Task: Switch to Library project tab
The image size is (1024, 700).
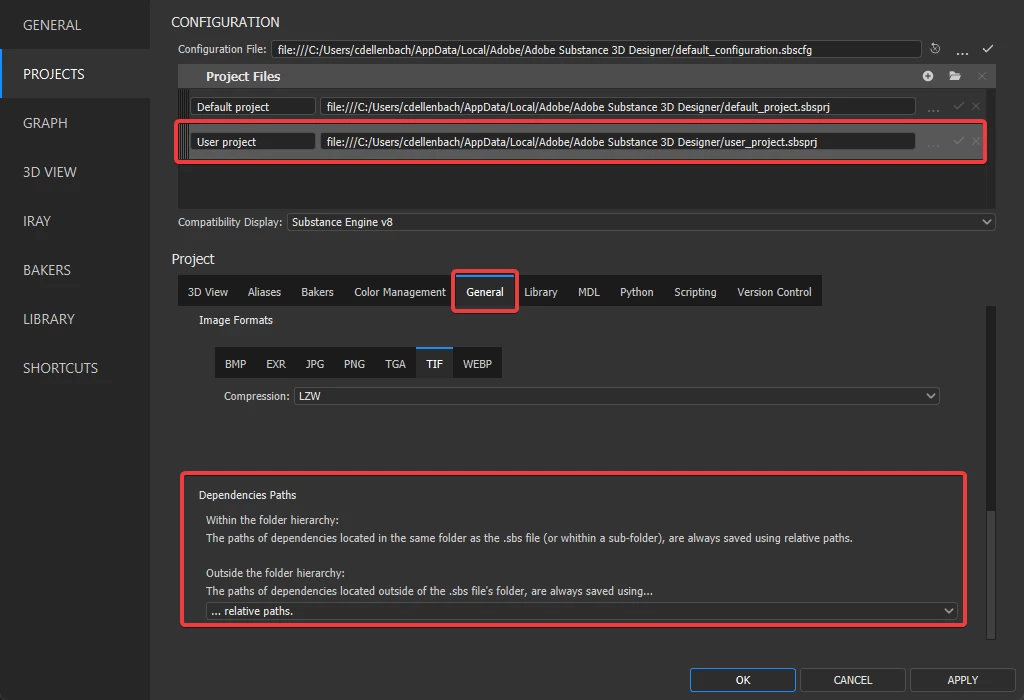Action: pyautogui.click(x=541, y=292)
